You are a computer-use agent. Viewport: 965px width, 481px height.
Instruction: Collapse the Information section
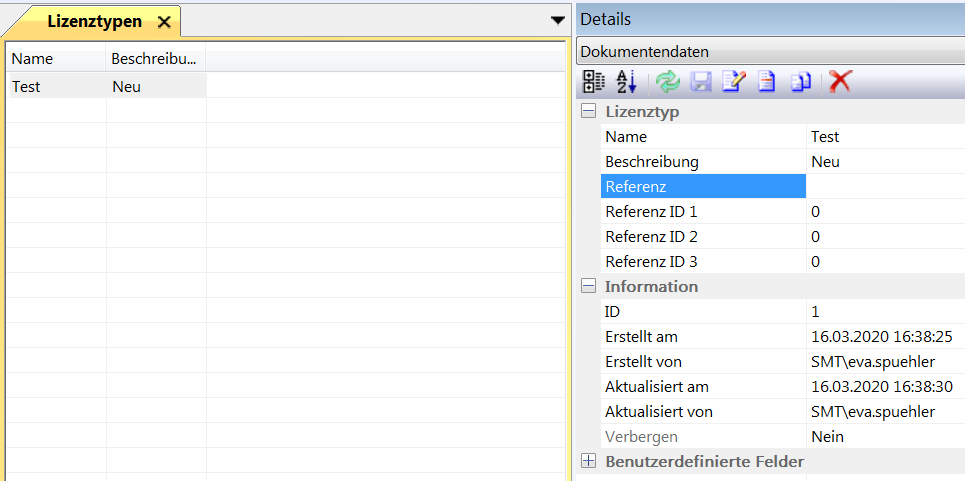click(x=589, y=287)
